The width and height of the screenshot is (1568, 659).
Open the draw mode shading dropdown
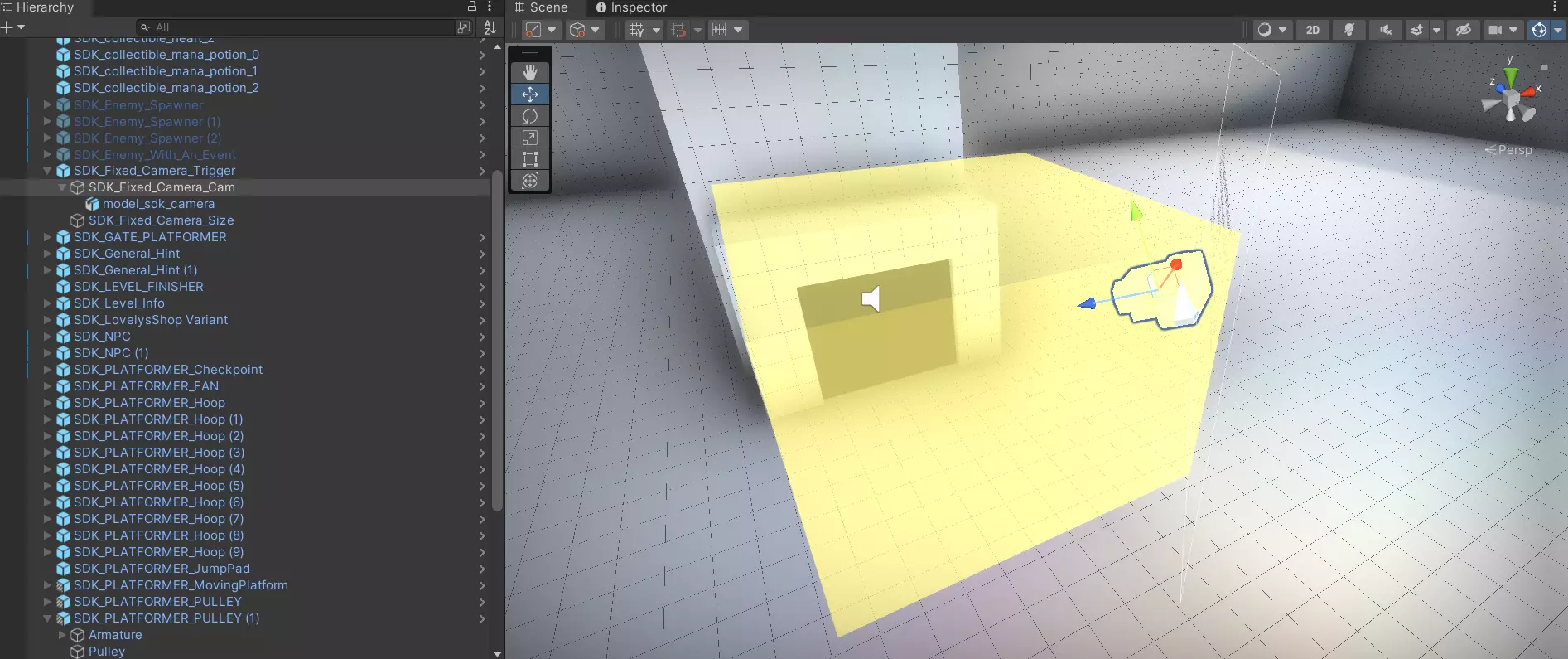tap(1272, 30)
